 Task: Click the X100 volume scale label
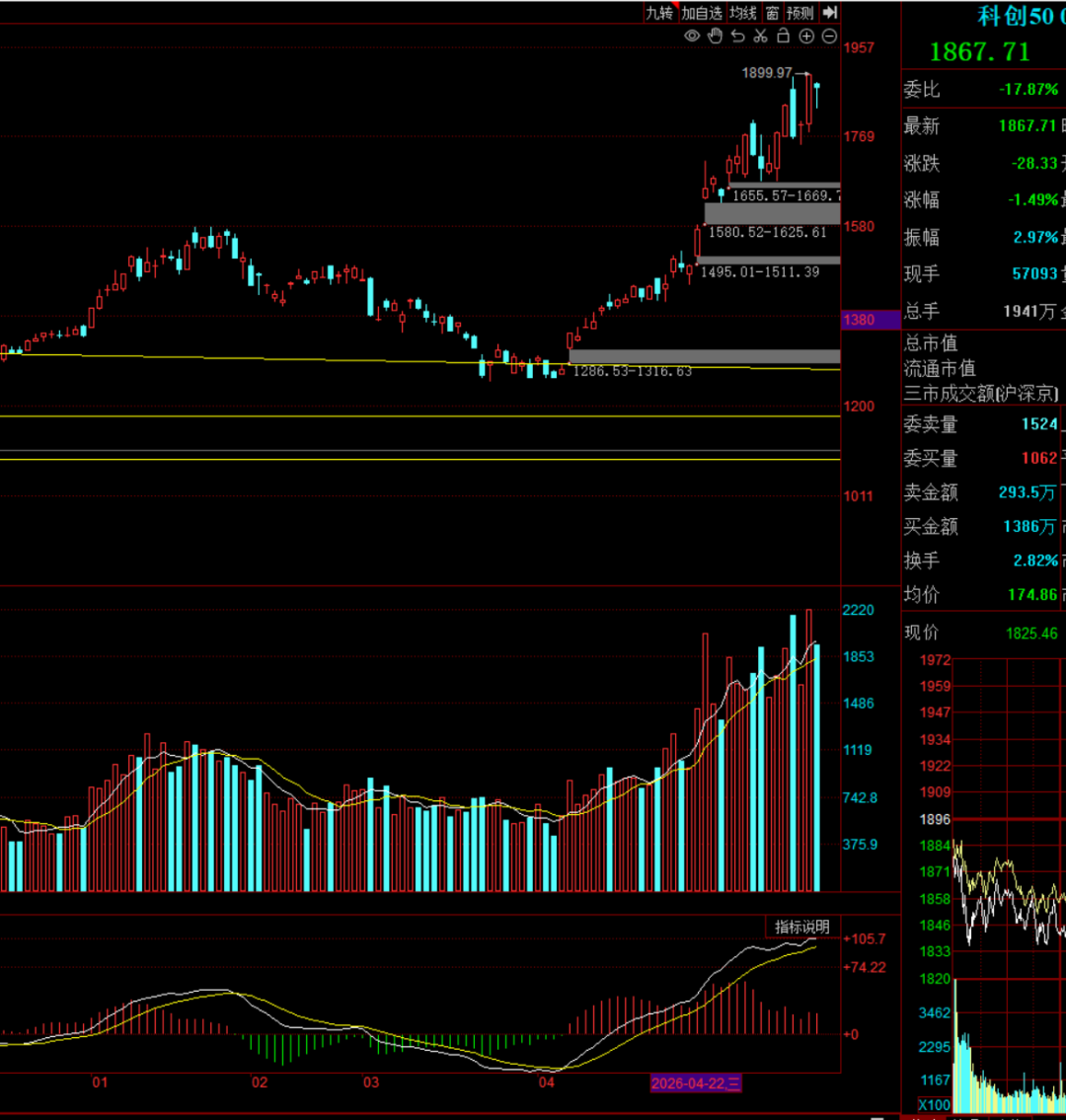coord(935,1105)
